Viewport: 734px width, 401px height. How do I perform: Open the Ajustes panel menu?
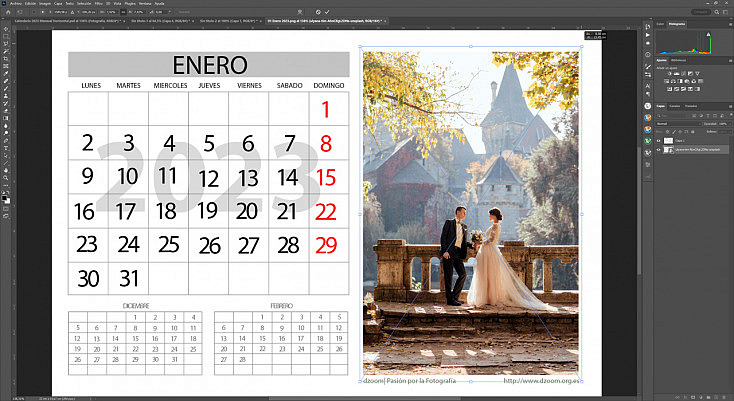pos(730,61)
